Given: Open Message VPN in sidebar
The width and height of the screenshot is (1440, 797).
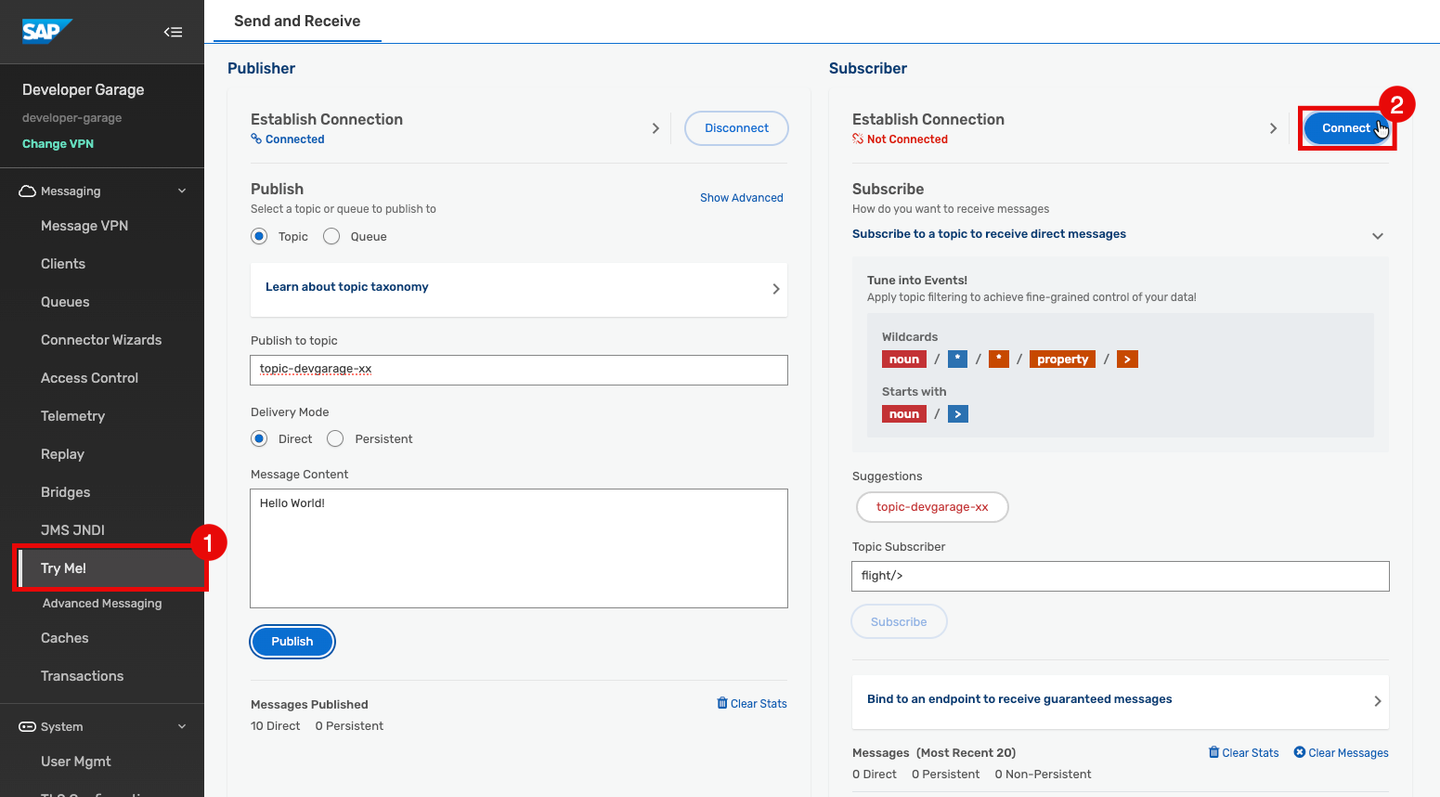Looking at the screenshot, I should [x=84, y=226].
